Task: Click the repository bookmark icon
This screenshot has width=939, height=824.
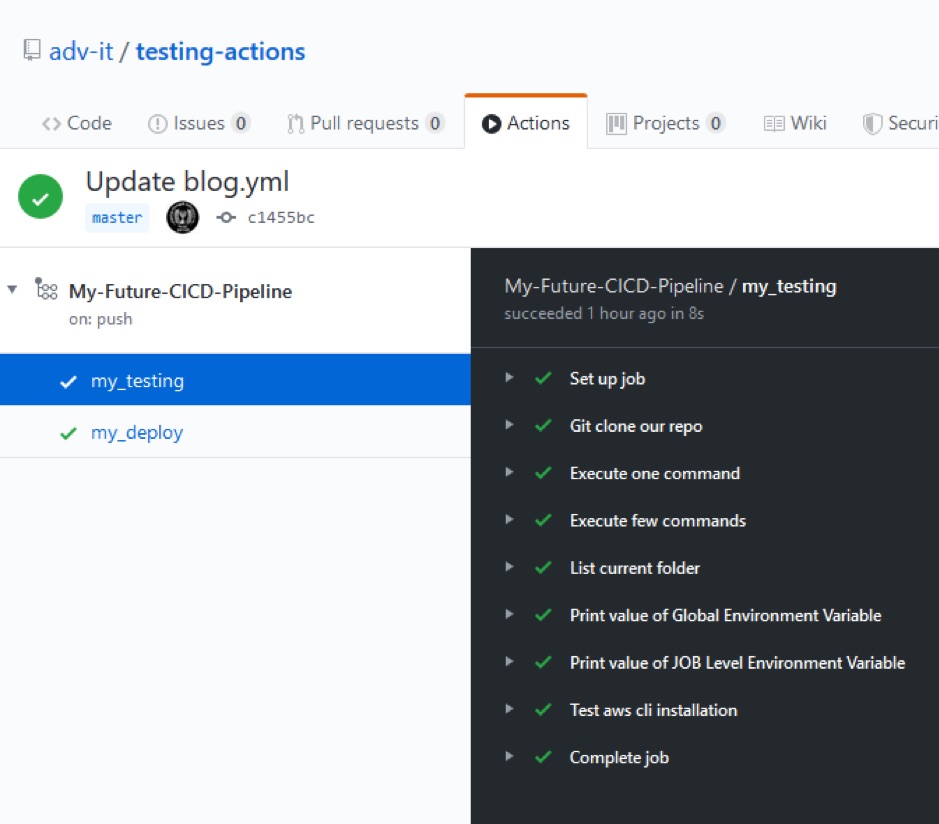Action: [x=31, y=50]
